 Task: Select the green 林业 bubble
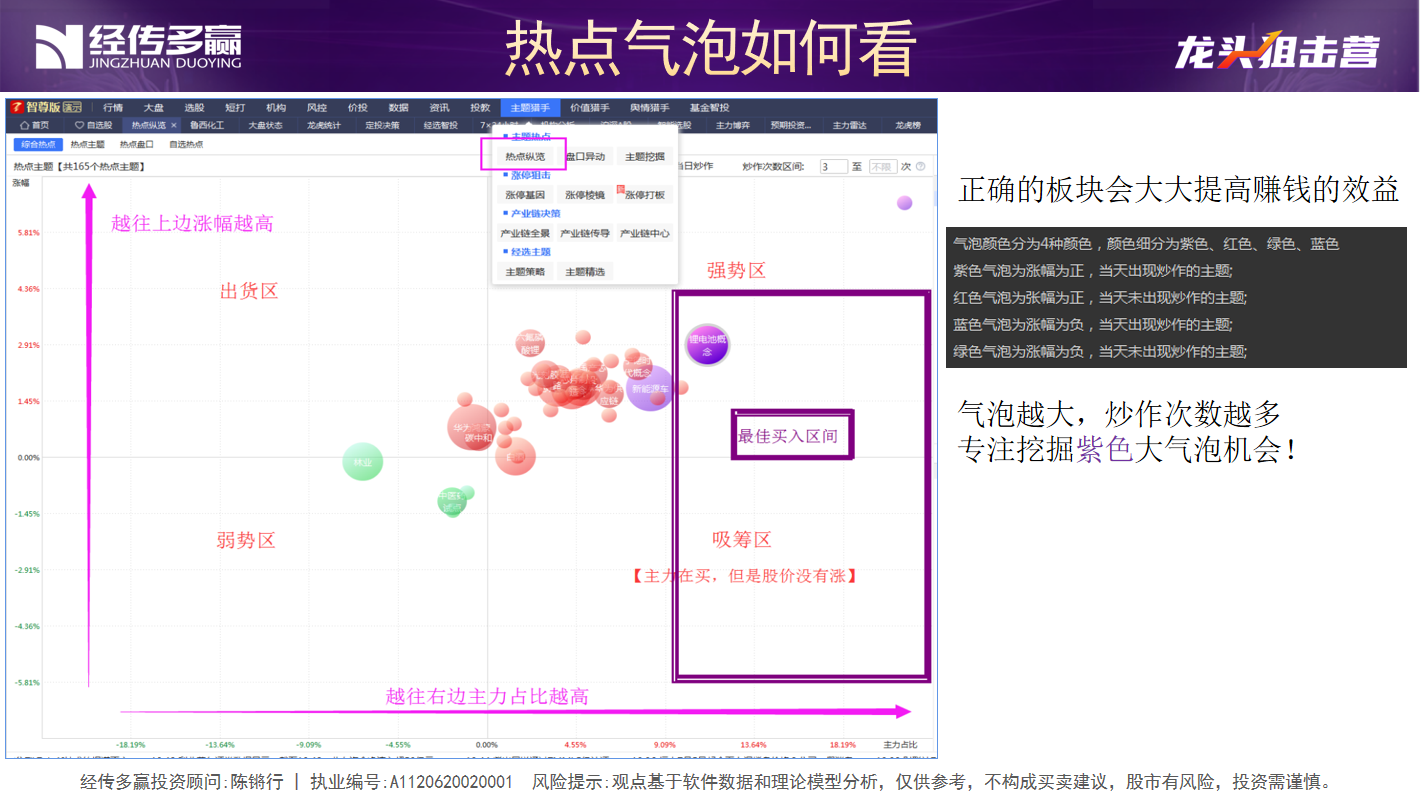coord(362,462)
